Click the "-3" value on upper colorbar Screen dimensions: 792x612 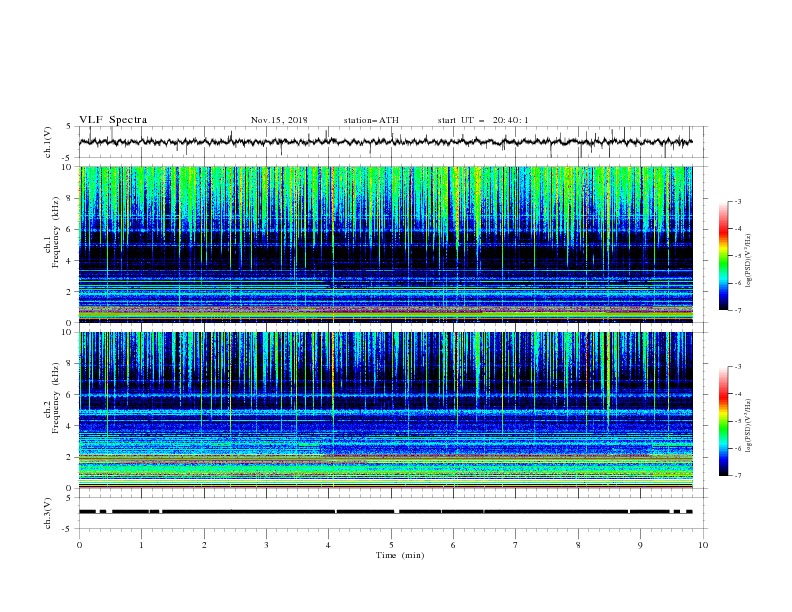coord(737,201)
